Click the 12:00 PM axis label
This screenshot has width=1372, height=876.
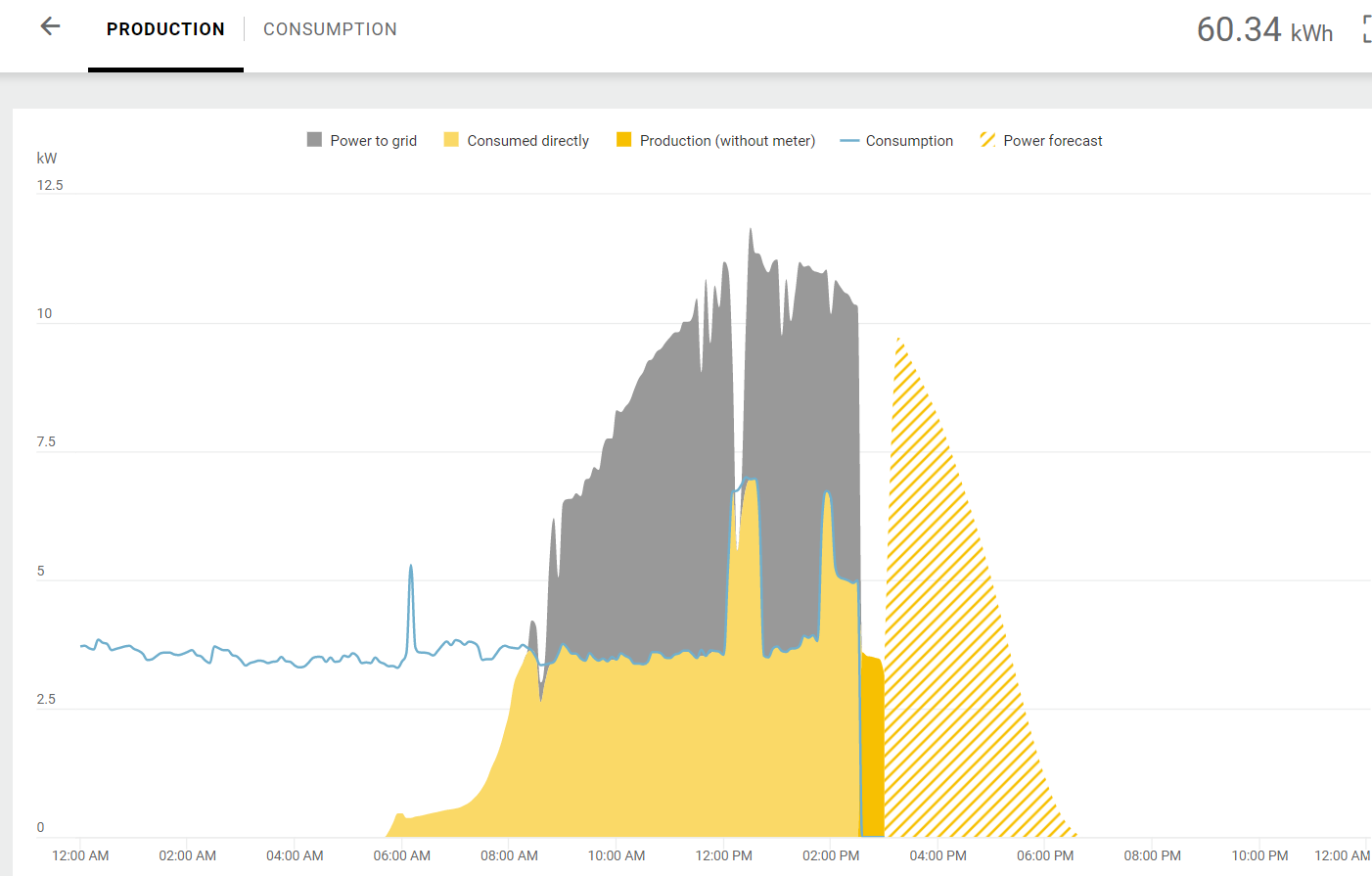724,854
